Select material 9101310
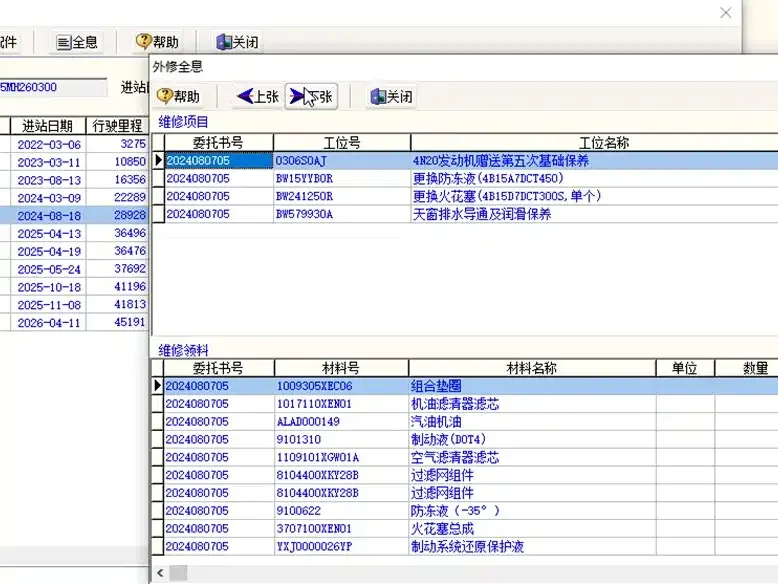 pos(299,440)
